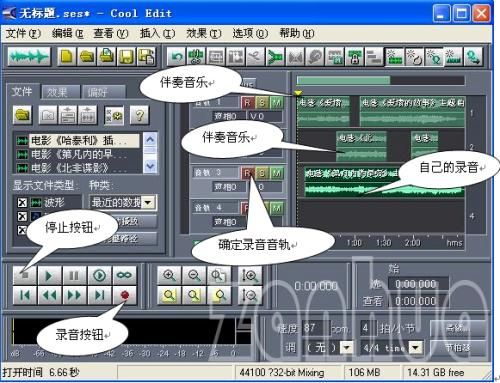This screenshot has height=383, width=500.
Task: Open the 查看(V) menu
Action: tap(111, 33)
